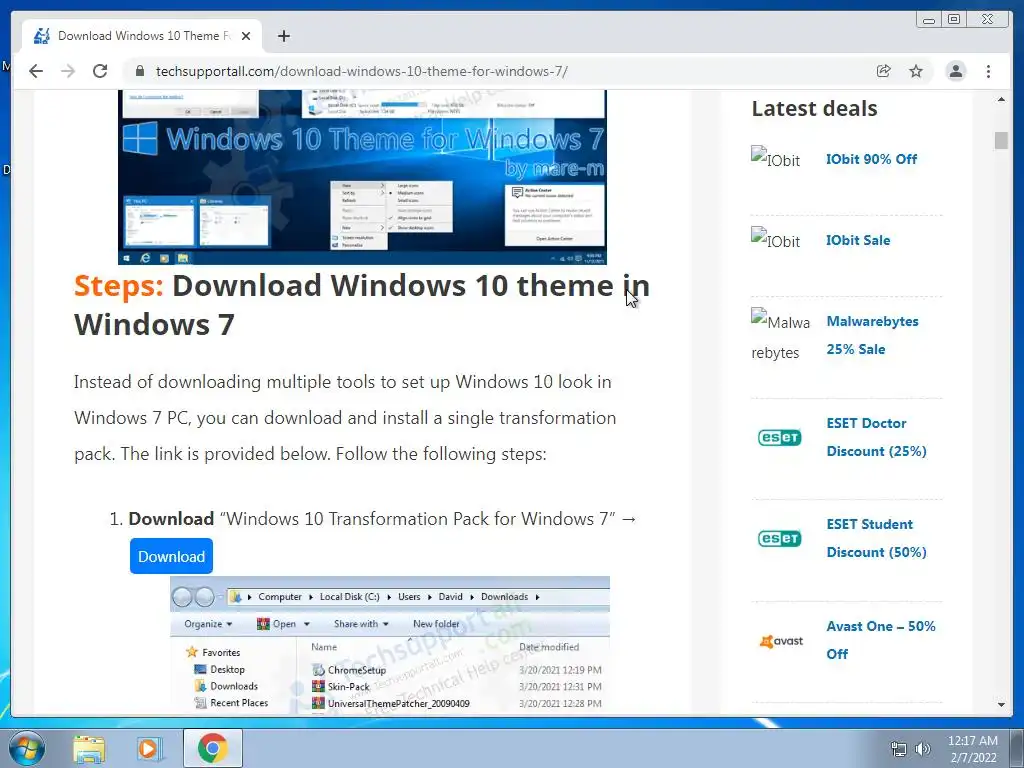Open Windows Media Player from taskbar

pos(149,749)
